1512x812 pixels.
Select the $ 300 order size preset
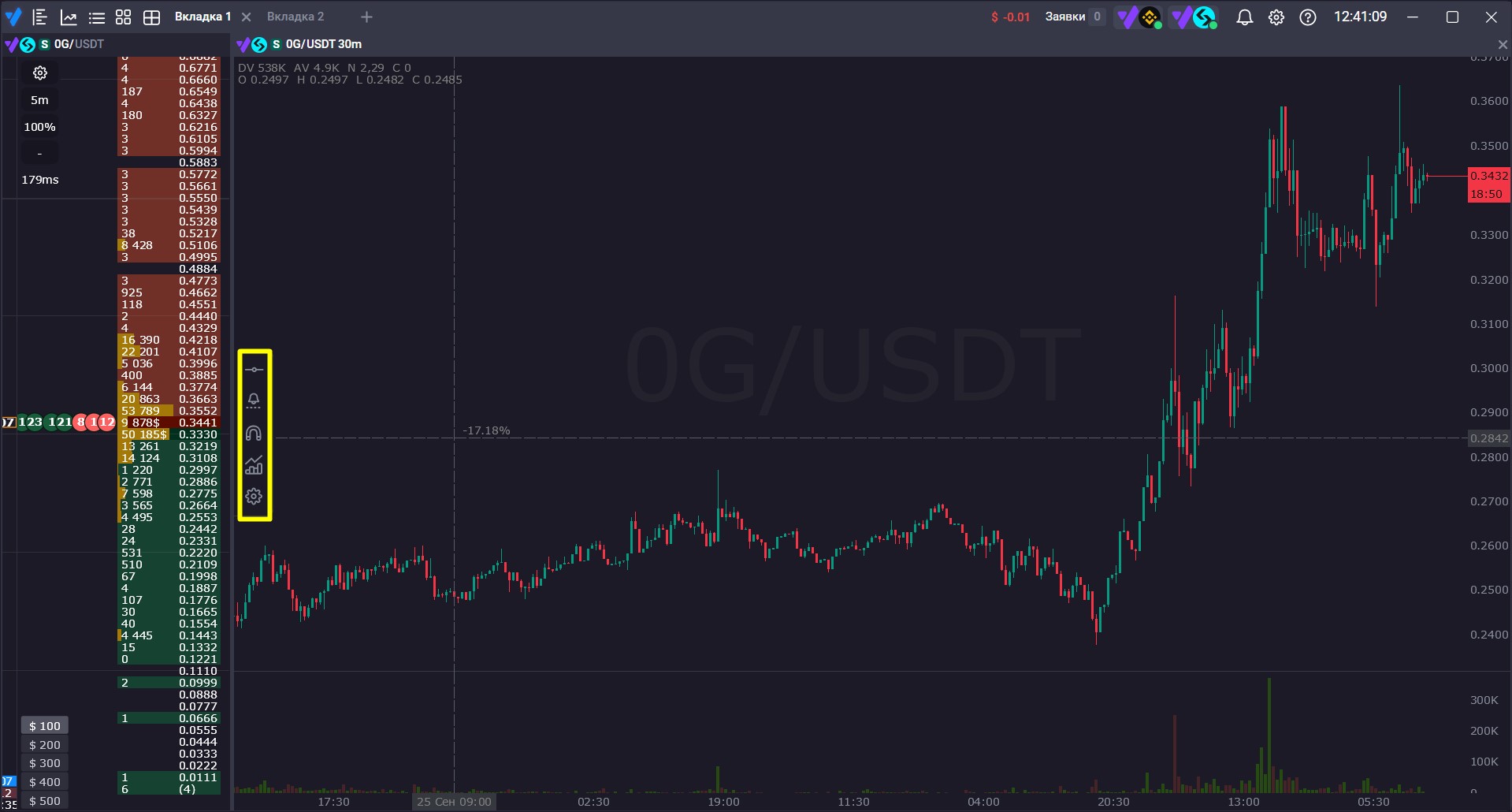click(x=44, y=763)
